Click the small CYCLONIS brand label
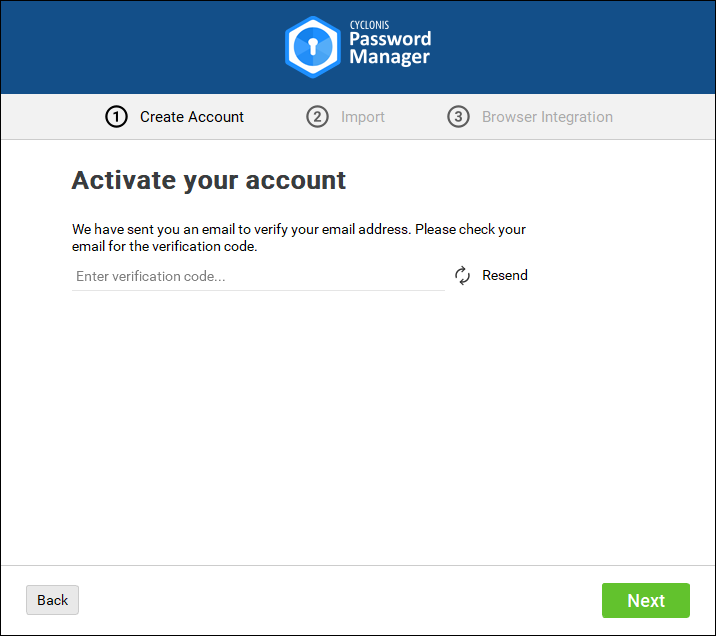The image size is (716, 636). coord(368,26)
